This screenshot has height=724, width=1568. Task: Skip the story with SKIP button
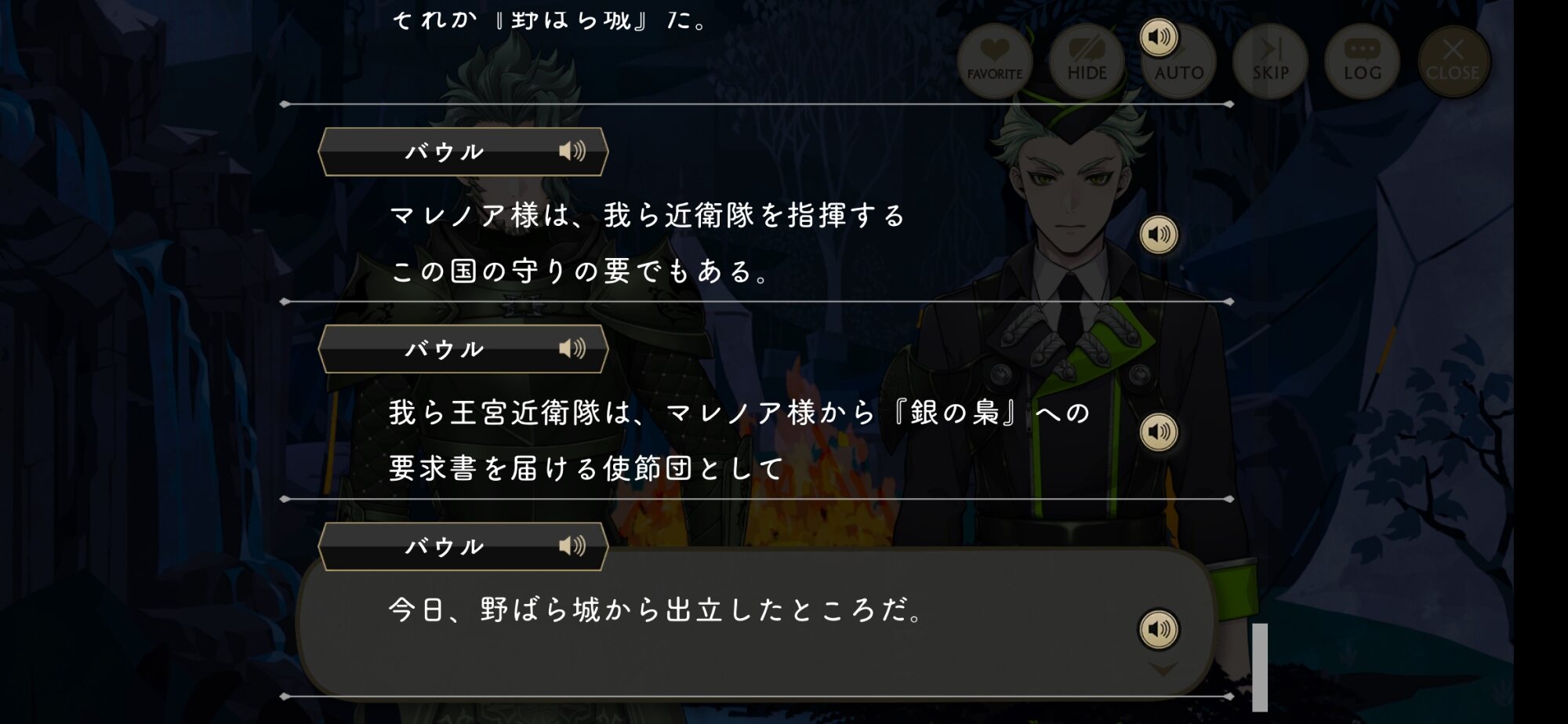tap(1270, 61)
